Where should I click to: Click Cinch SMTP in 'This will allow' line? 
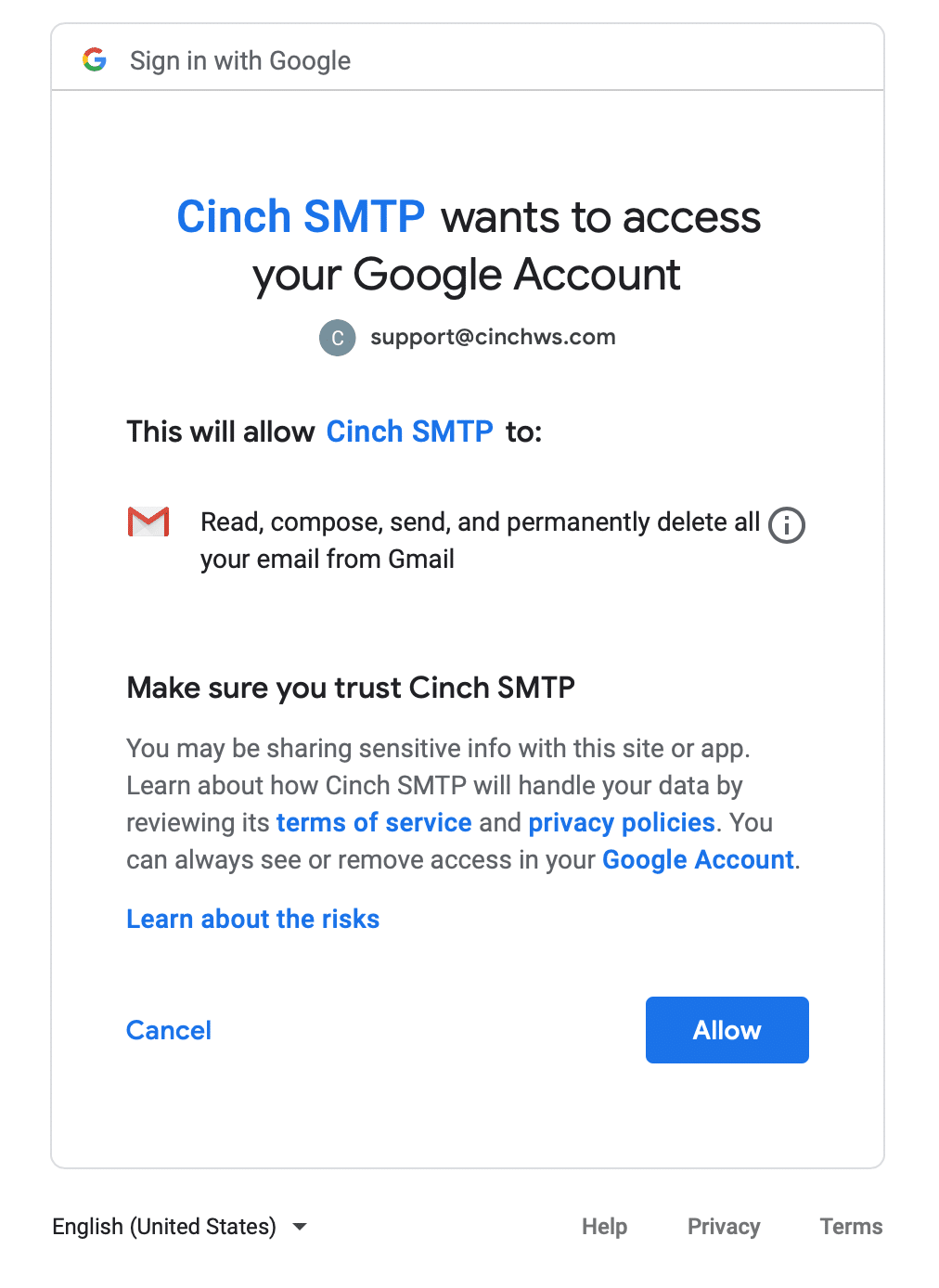coord(410,431)
